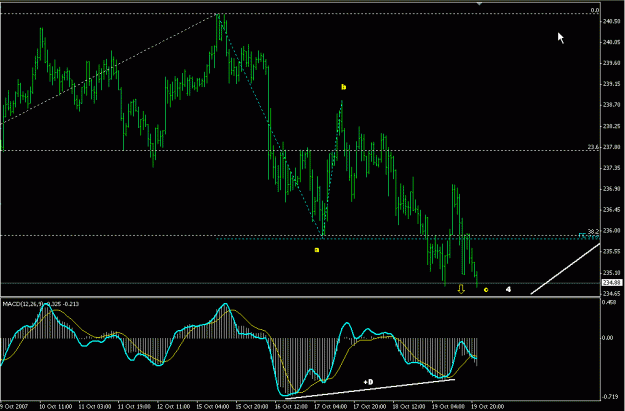Select the white wave label '4'
The height and width of the screenshot is (411, 625).
click(x=508, y=289)
